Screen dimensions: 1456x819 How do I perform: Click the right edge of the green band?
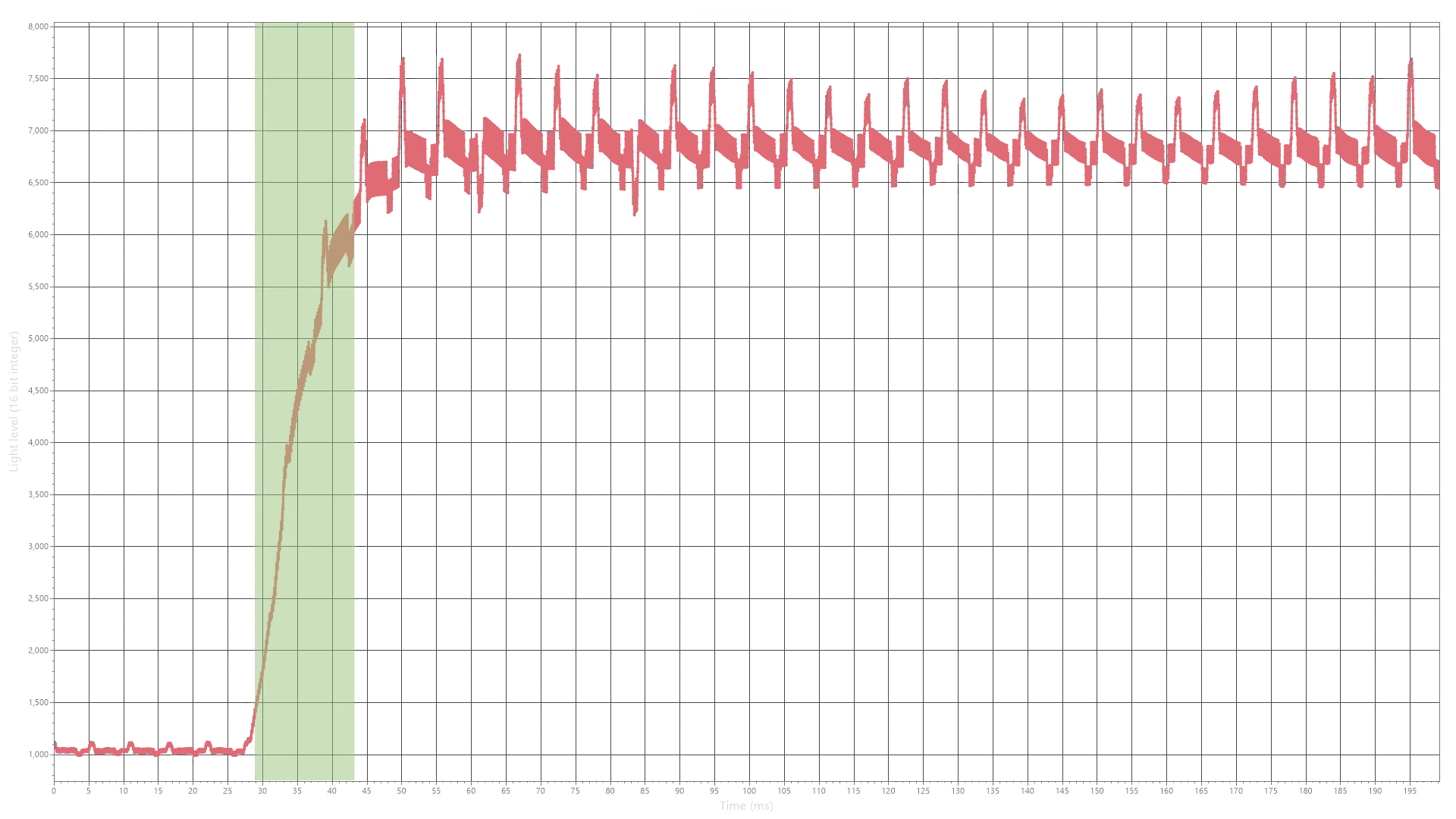[356, 402]
